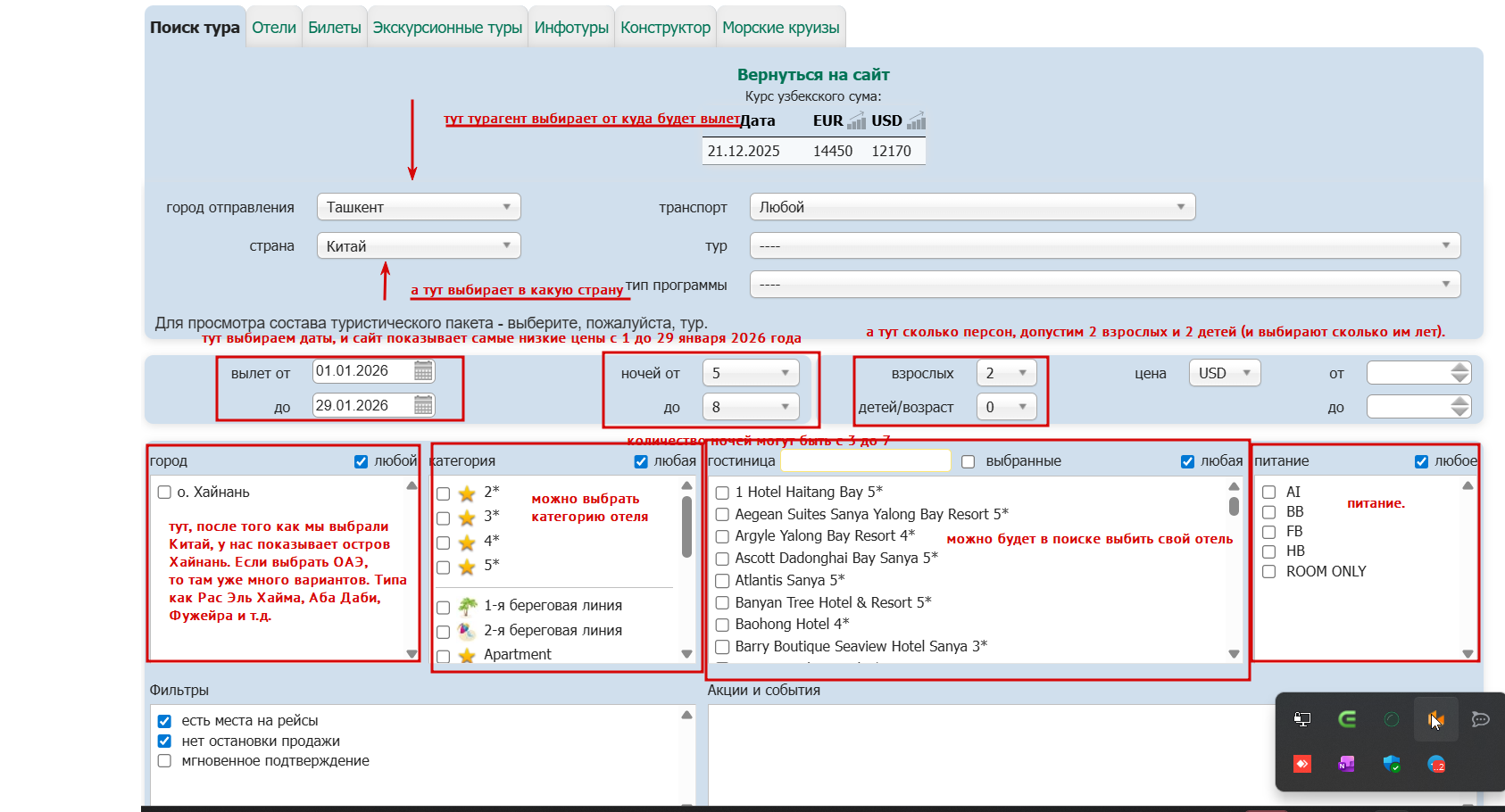Image resolution: width=1505 pixels, height=812 pixels.
Task: Open the price currency USD dropdown
Action: tap(1225, 373)
